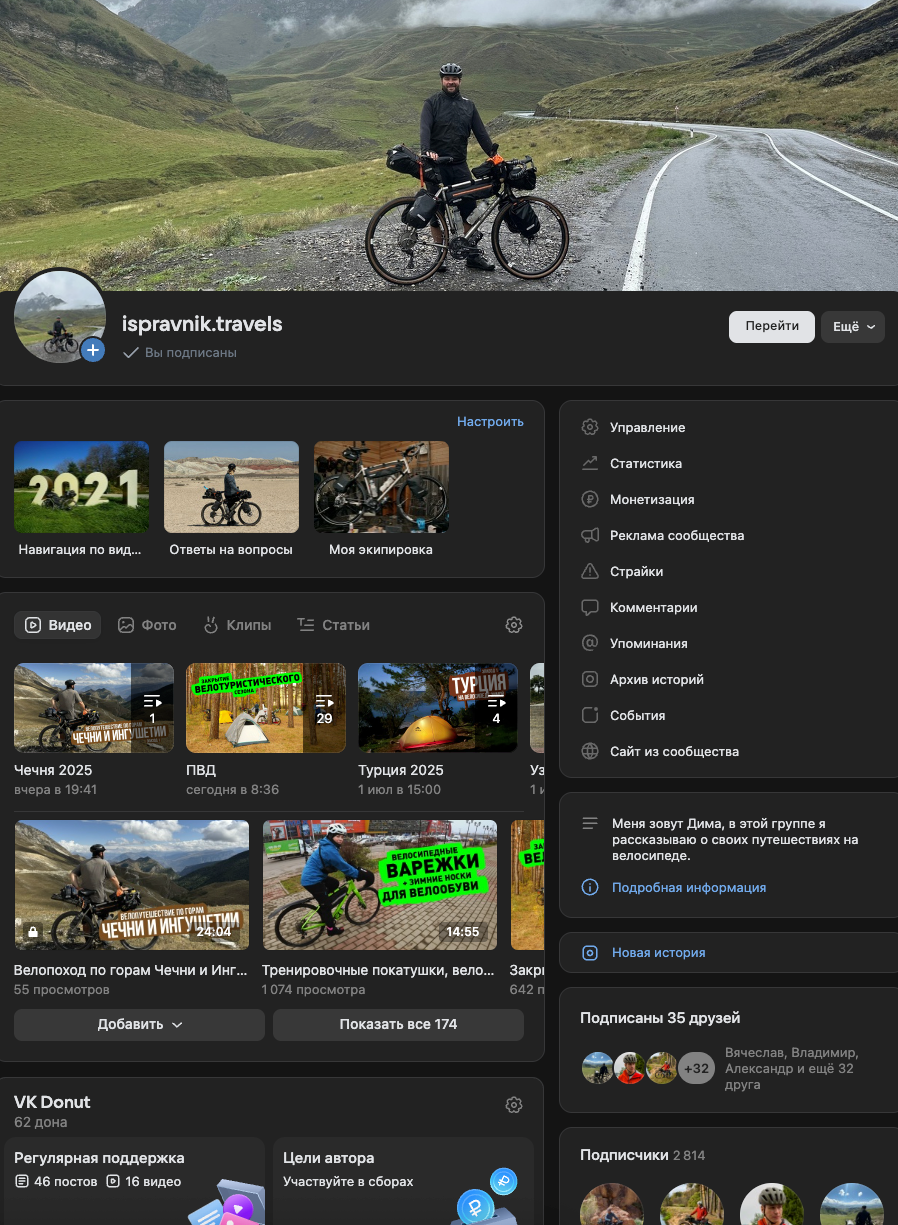Screen dimensions: 898x1225
Task: Click the video section settings gear
Action: click(514, 625)
